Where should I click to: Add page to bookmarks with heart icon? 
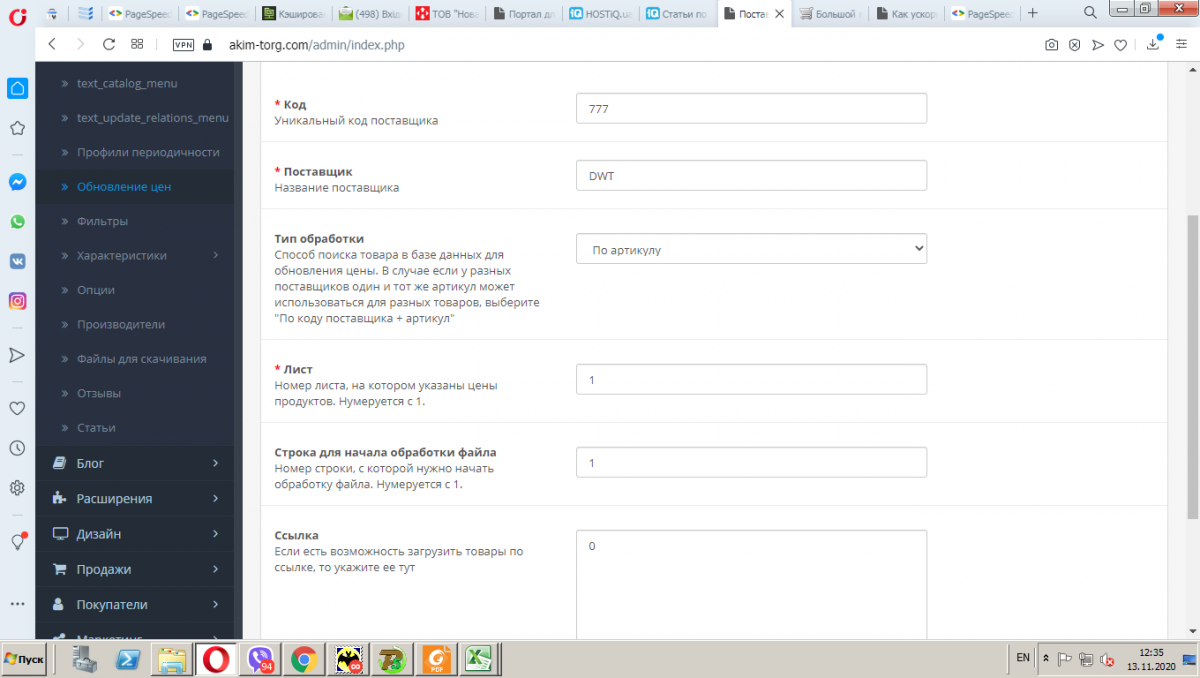tap(1121, 45)
